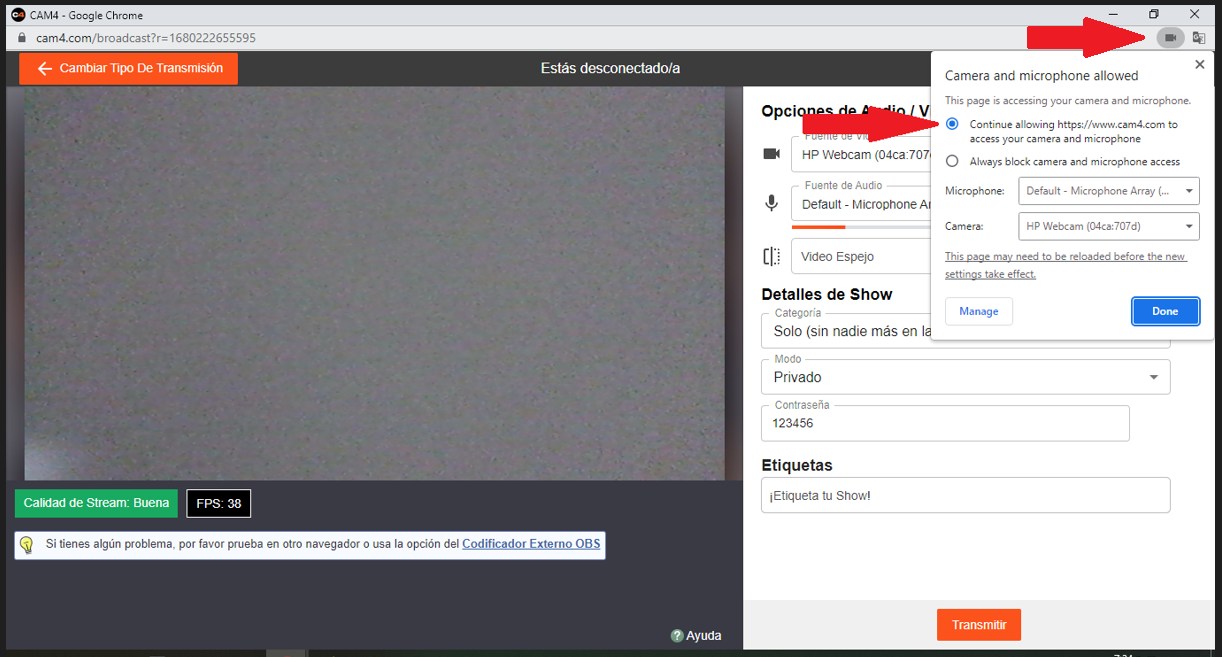
Task: Open the Codificador Externo OBS link
Action: (531, 544)
